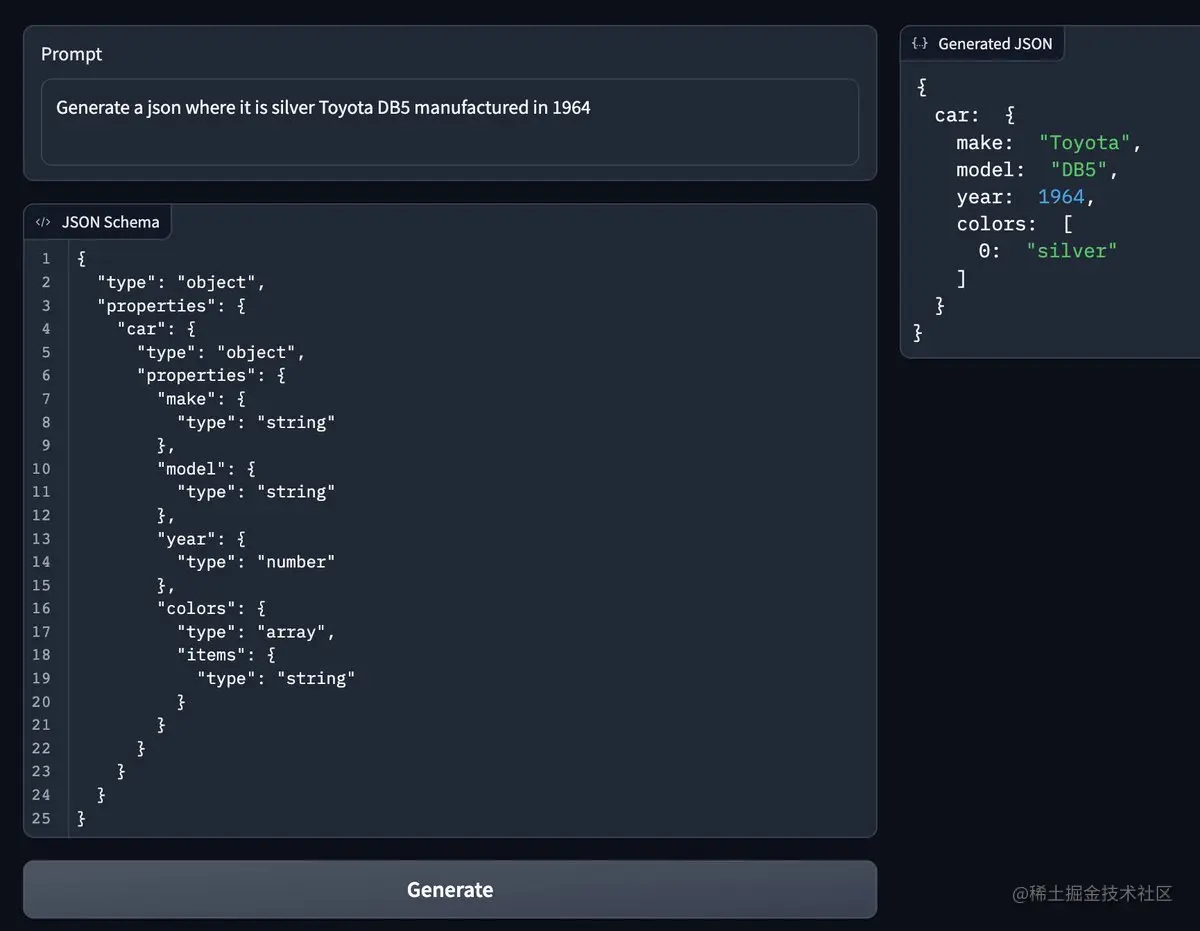Screen dimensions: 1200x931
Task: Click the Generated JSON braces icon
Action: tap(919, 44)
